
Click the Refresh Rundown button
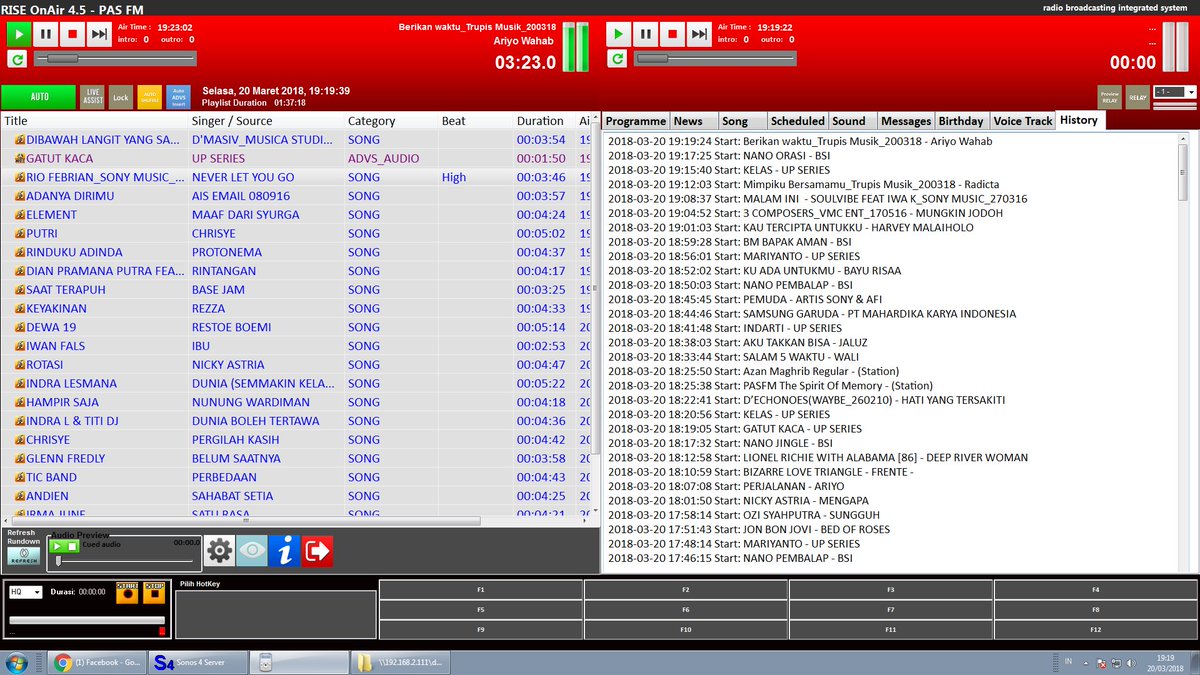23,555
